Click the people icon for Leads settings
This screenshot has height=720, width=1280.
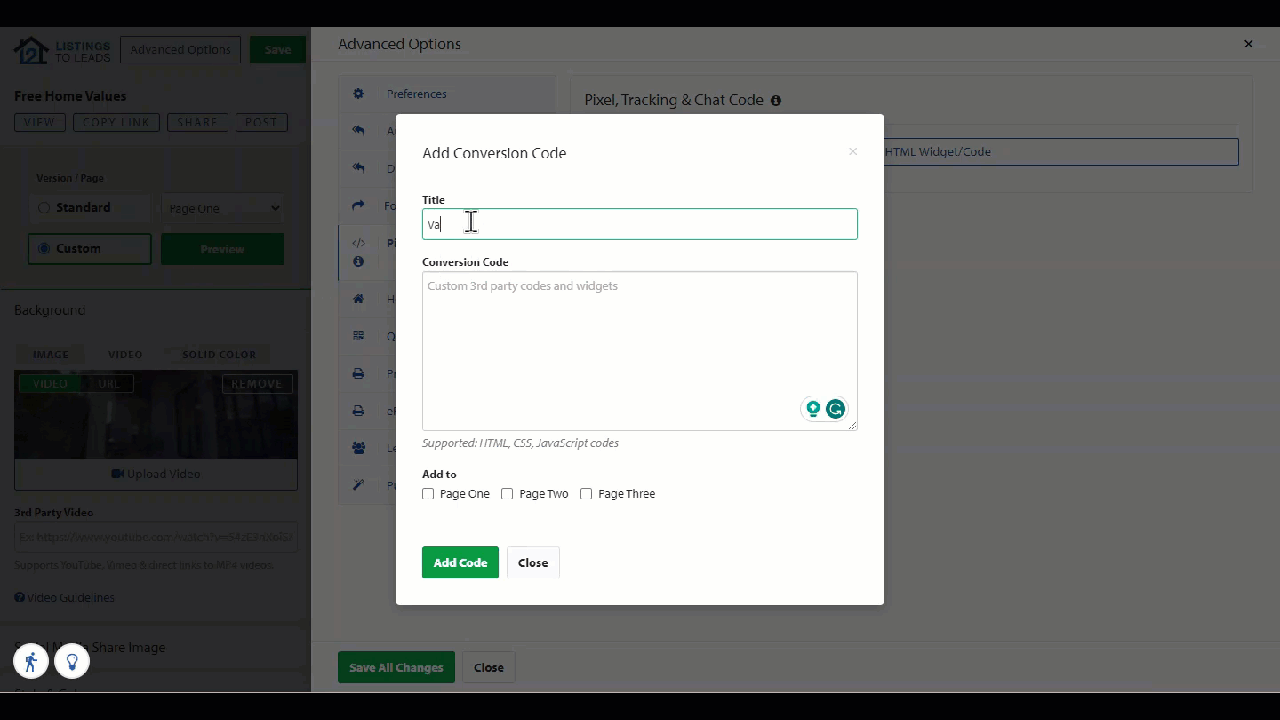tap(358, 448)
